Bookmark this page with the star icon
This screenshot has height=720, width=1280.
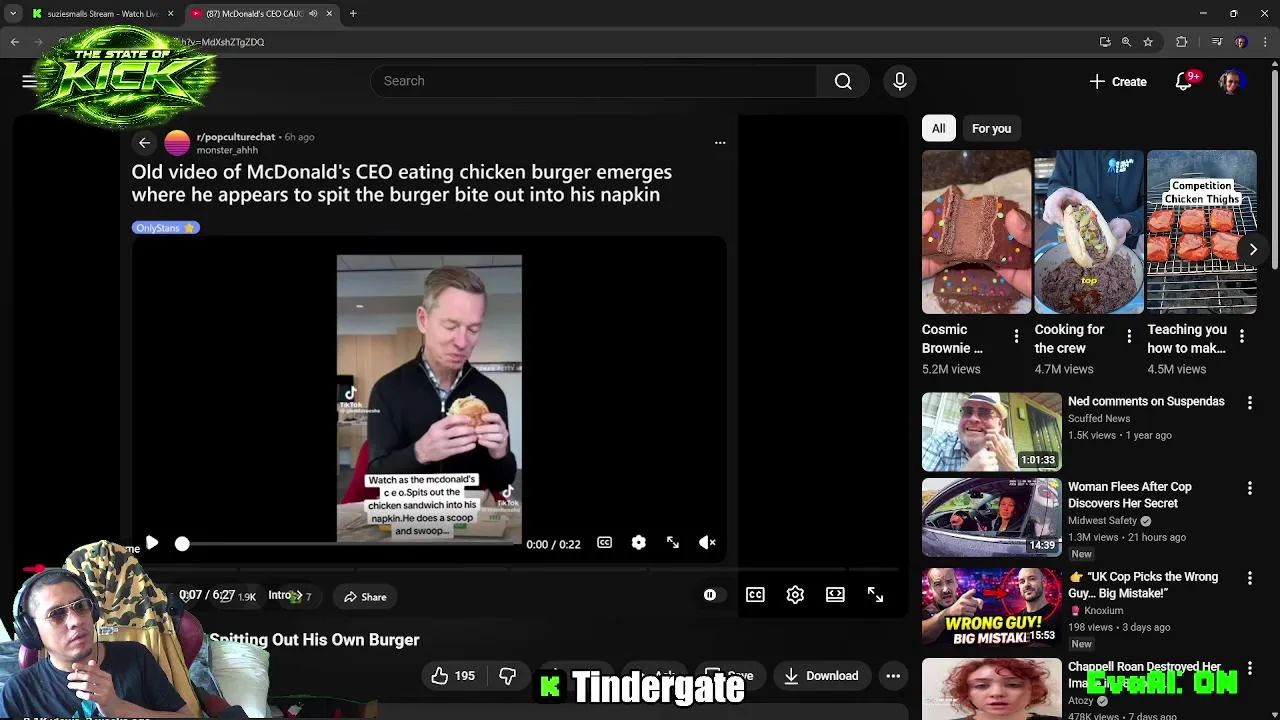click(1148, 42)
